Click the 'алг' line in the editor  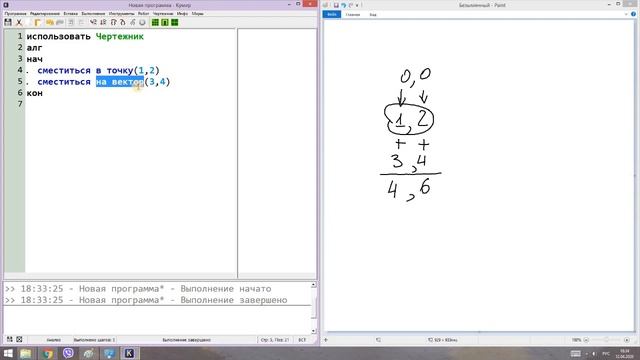coord(35,48)
